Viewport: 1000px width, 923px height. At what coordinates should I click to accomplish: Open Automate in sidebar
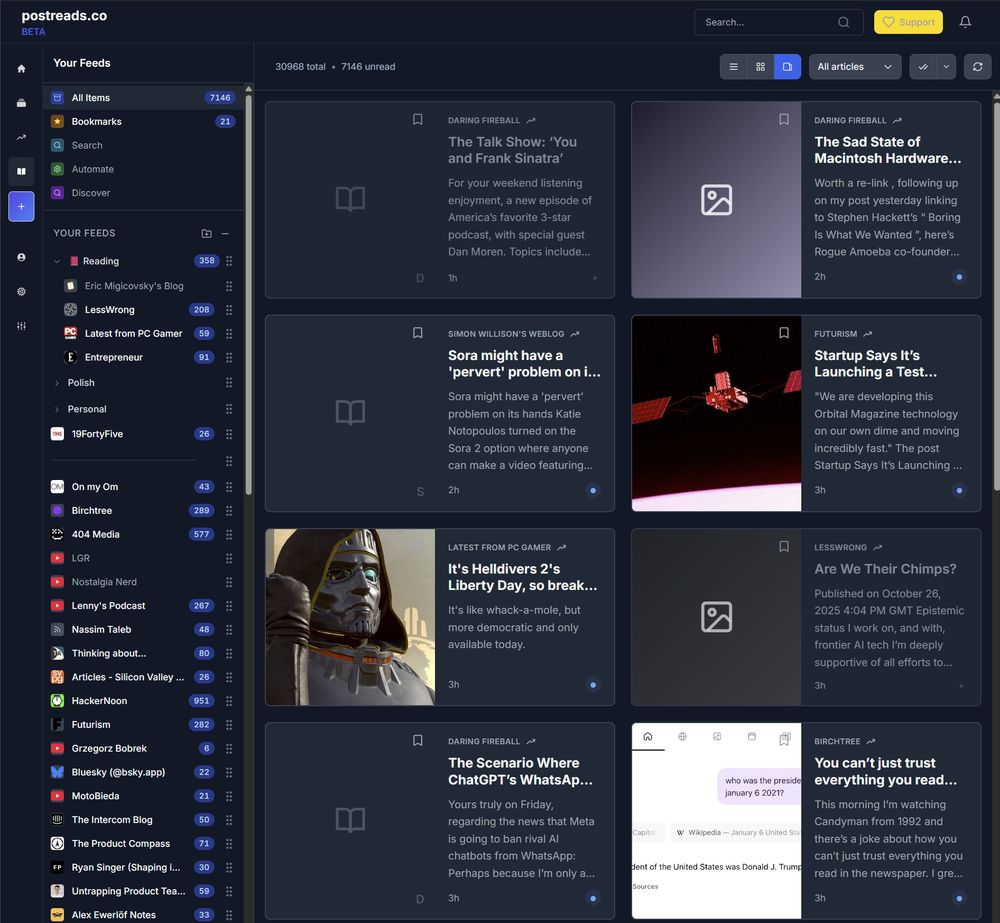pos(143,169)
